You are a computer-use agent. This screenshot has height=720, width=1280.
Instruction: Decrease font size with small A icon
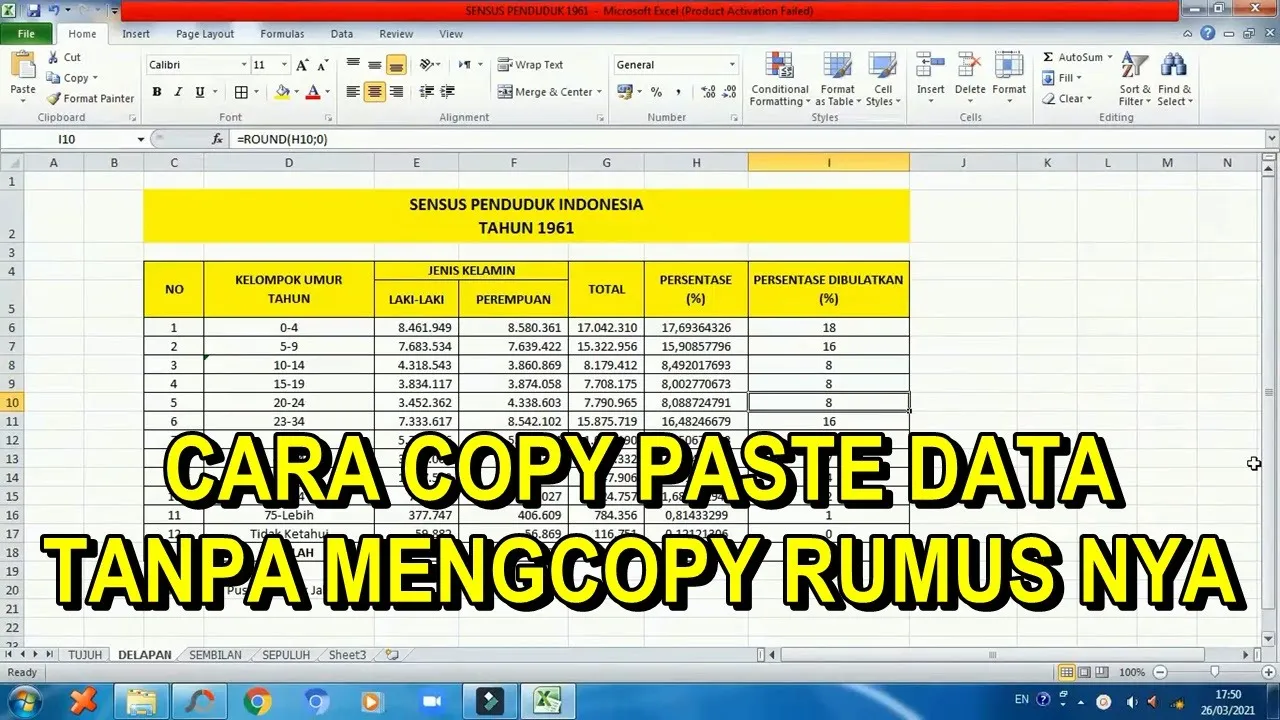(x=322, y=65)
